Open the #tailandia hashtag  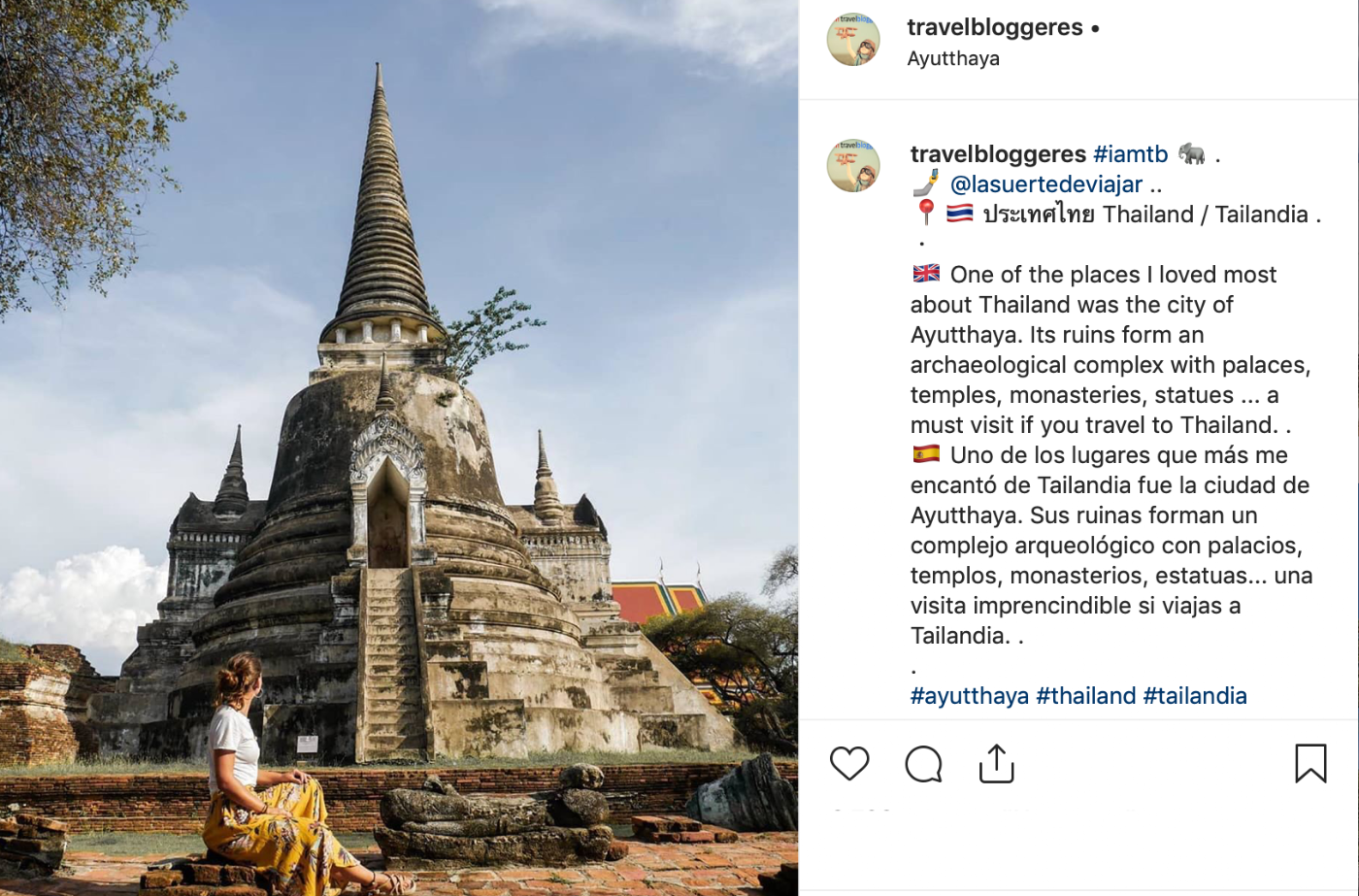pos(1195,695)
